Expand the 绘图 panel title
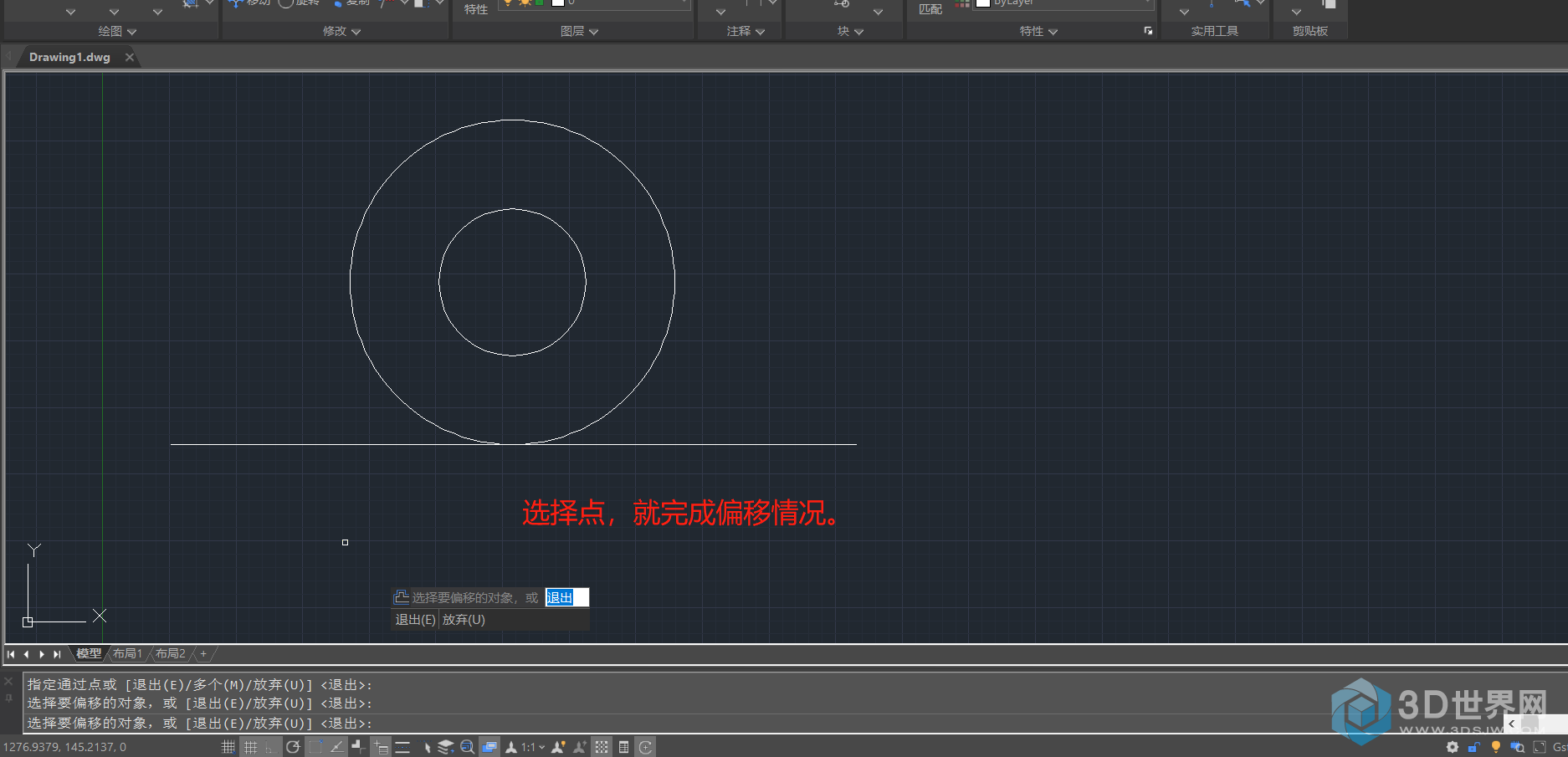Viewport: 1568px width, 757px height. tap(116, 31)
